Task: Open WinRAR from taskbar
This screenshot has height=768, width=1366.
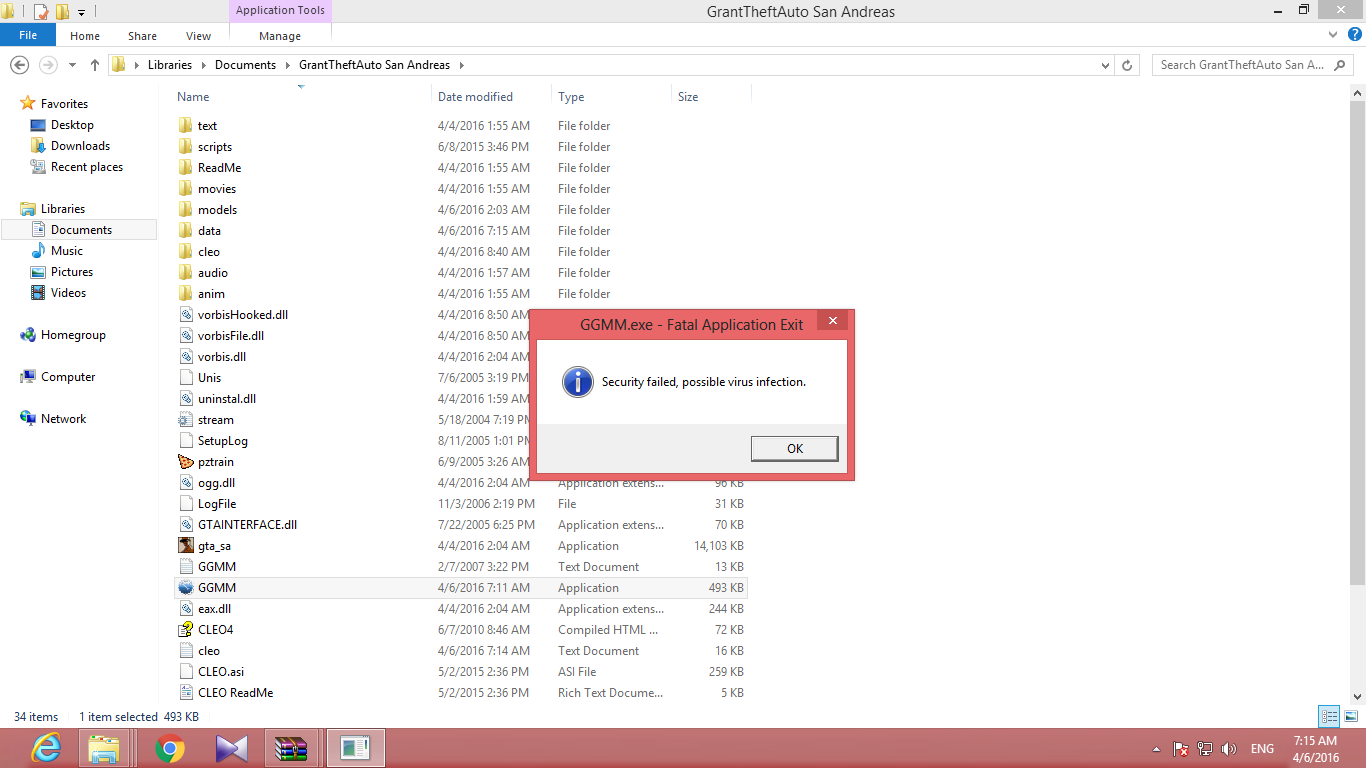Action: click(x=292, y=748)
